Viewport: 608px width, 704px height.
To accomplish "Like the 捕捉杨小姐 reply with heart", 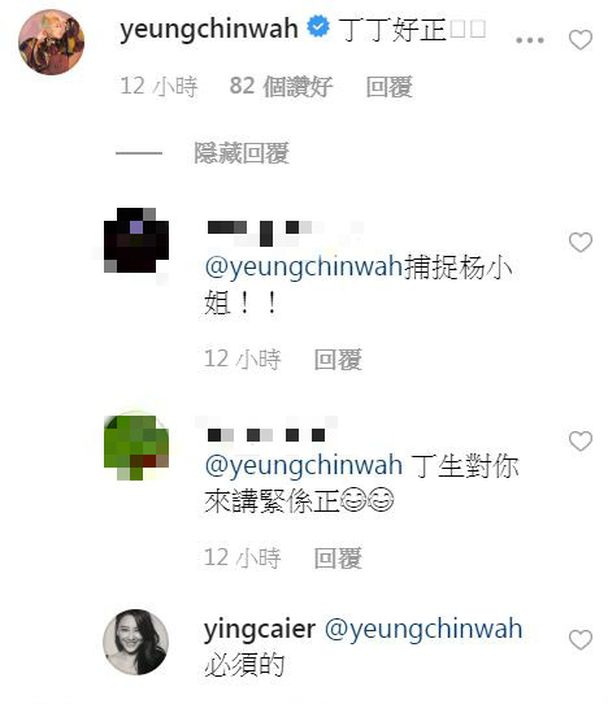I will pyautogui.click(x=580, y=242).
